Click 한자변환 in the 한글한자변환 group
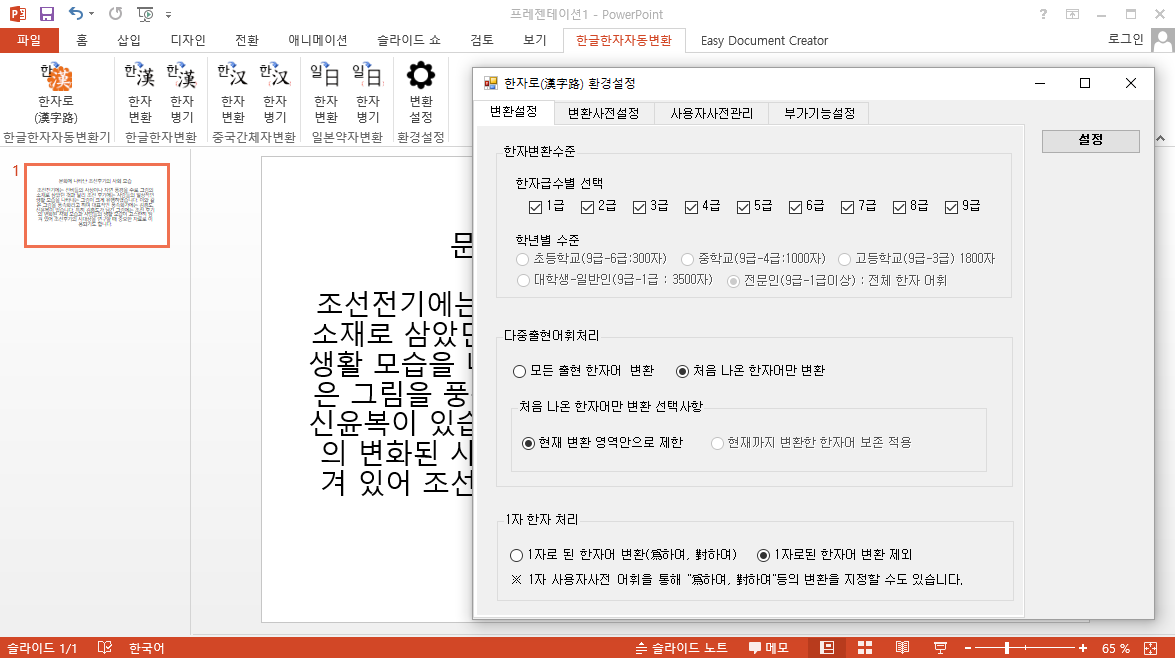Viewport: 1175px width, 658px height. 140,92
